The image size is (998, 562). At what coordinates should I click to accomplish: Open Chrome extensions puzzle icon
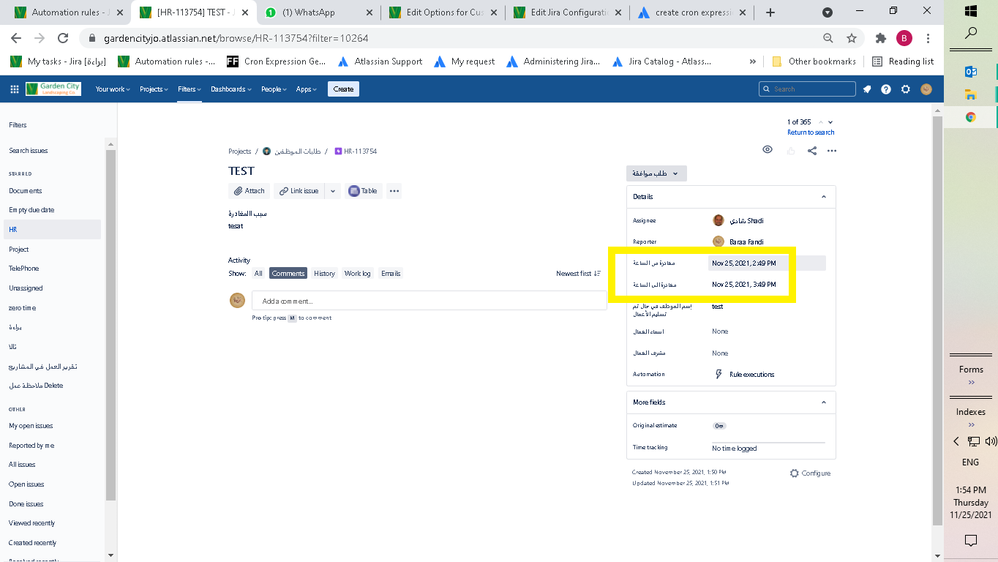(881, 38)
